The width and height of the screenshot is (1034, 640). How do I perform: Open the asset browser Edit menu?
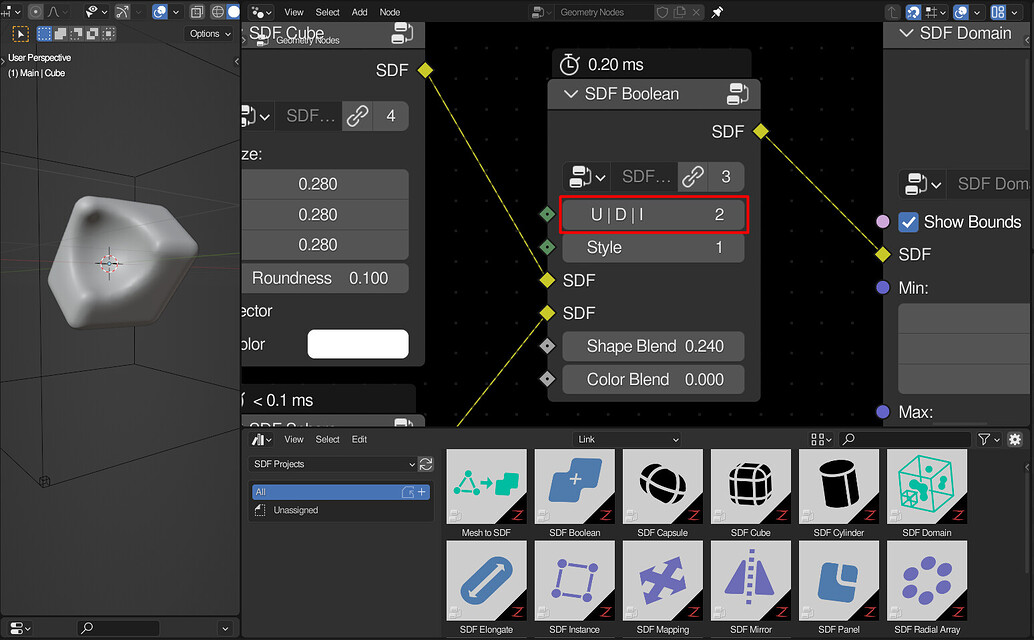coord(359,440)
